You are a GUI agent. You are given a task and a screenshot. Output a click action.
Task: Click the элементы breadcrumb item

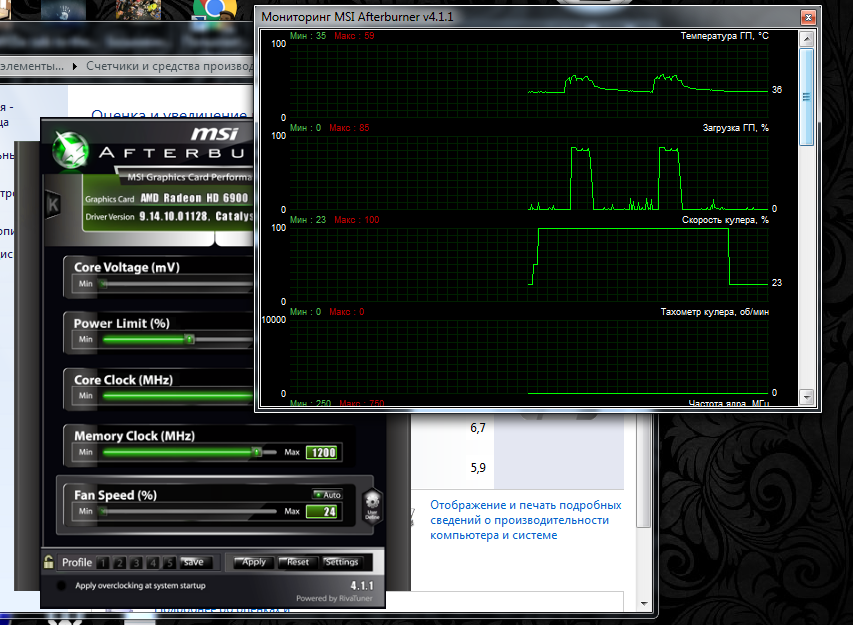(32, 66)
